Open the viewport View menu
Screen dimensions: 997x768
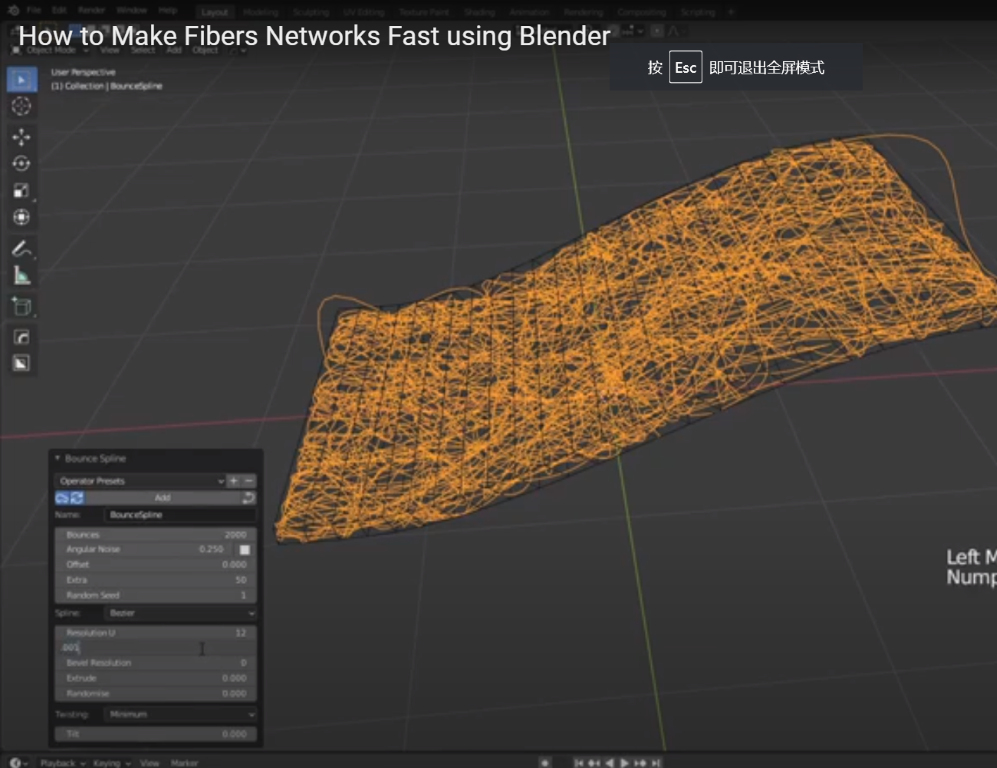click(109, 50)
